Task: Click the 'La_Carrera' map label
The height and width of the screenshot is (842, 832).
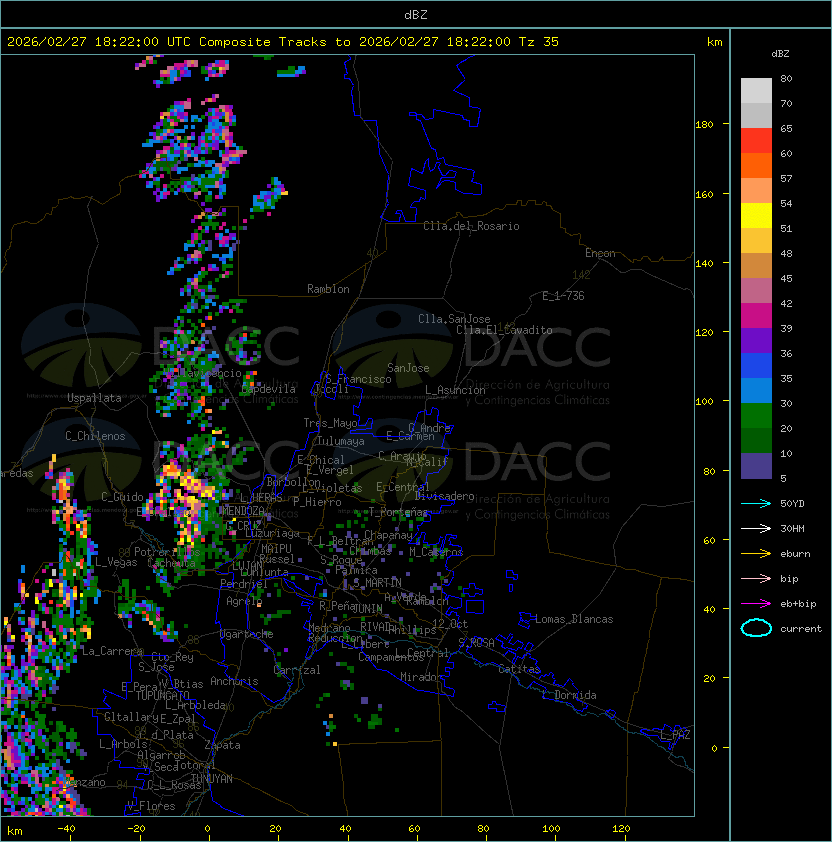Action: click(x=112, y=651)
